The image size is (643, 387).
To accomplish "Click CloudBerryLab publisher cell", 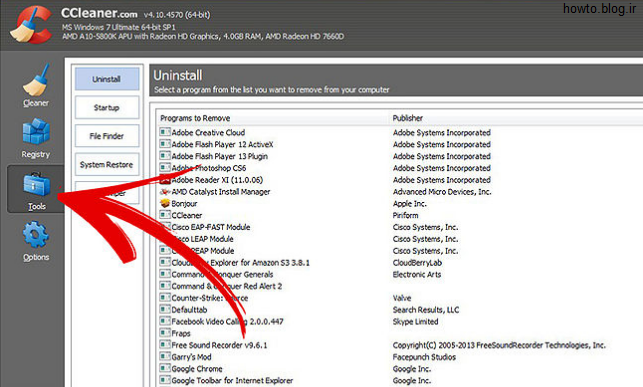I will [x=417, y=263].
